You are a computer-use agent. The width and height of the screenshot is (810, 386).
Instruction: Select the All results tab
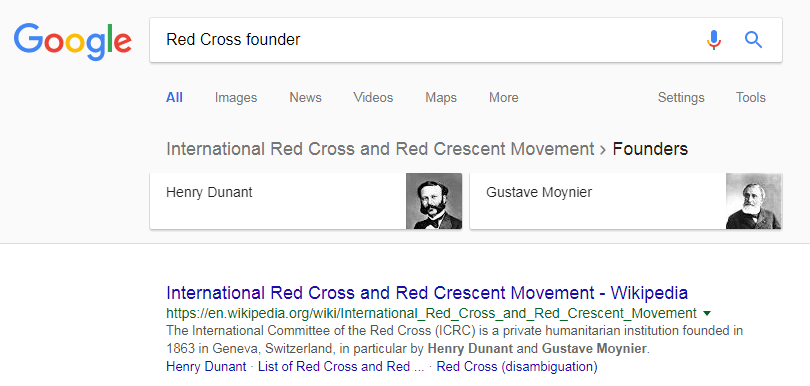click(174, 98)
